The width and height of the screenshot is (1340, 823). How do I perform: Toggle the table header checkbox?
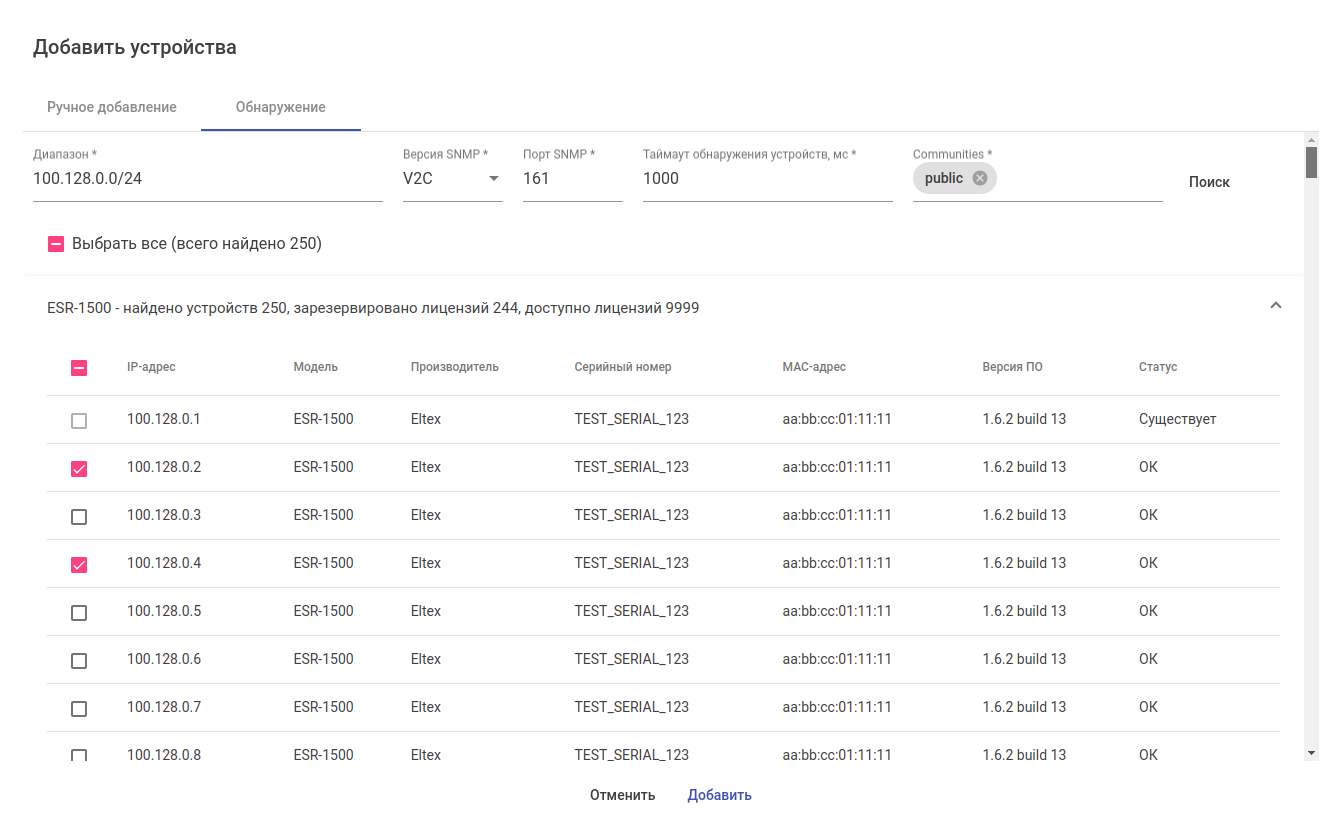click(79, 368)
